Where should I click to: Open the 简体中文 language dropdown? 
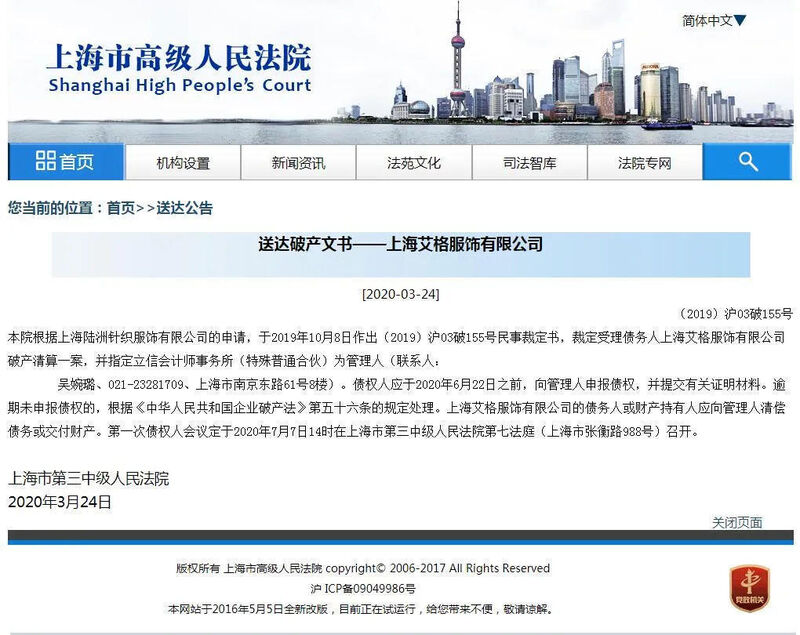click(x=714, y=20)
